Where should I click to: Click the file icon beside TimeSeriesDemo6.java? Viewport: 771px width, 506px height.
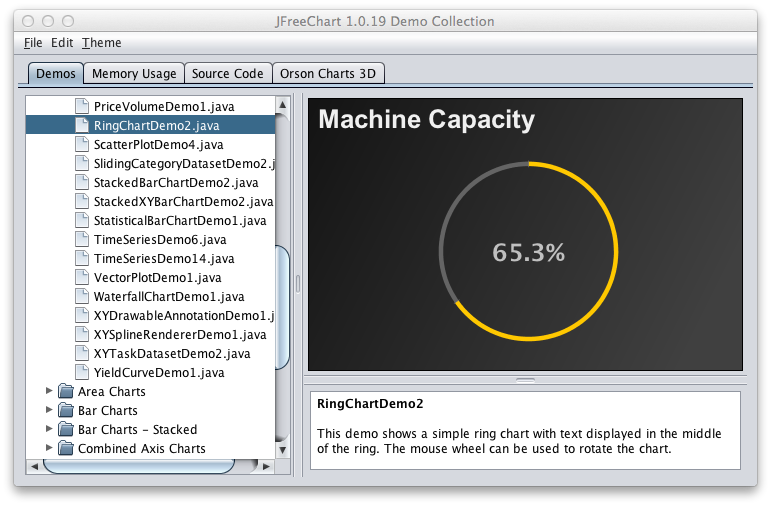(83, 239)
